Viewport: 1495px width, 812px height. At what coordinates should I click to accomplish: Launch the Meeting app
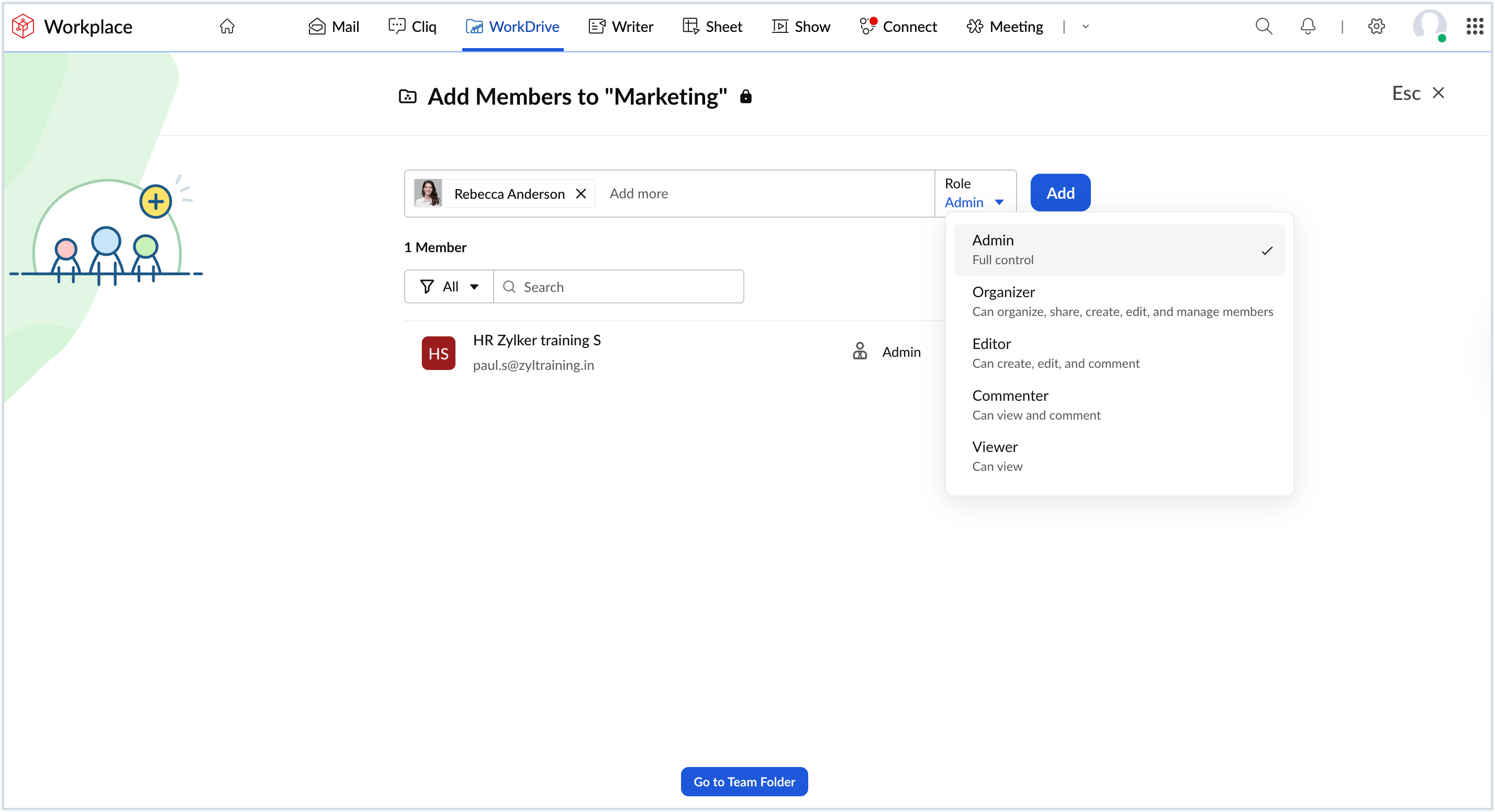1005,27
